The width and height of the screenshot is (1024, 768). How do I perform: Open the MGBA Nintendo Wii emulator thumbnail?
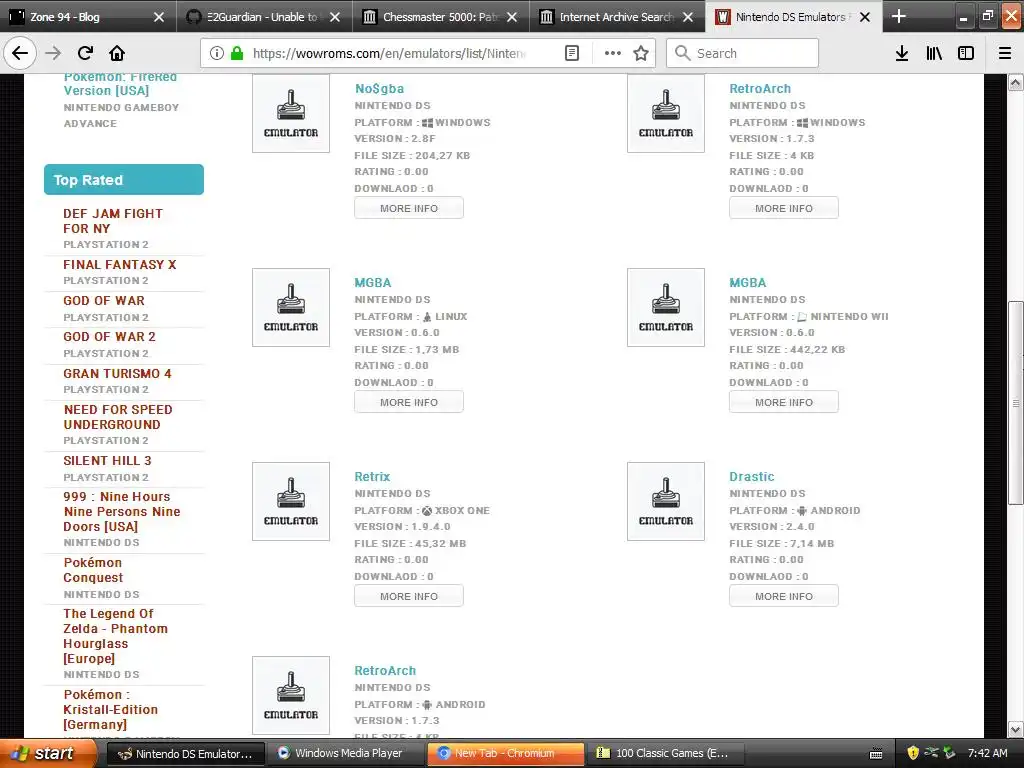click(x=665, y=308)
